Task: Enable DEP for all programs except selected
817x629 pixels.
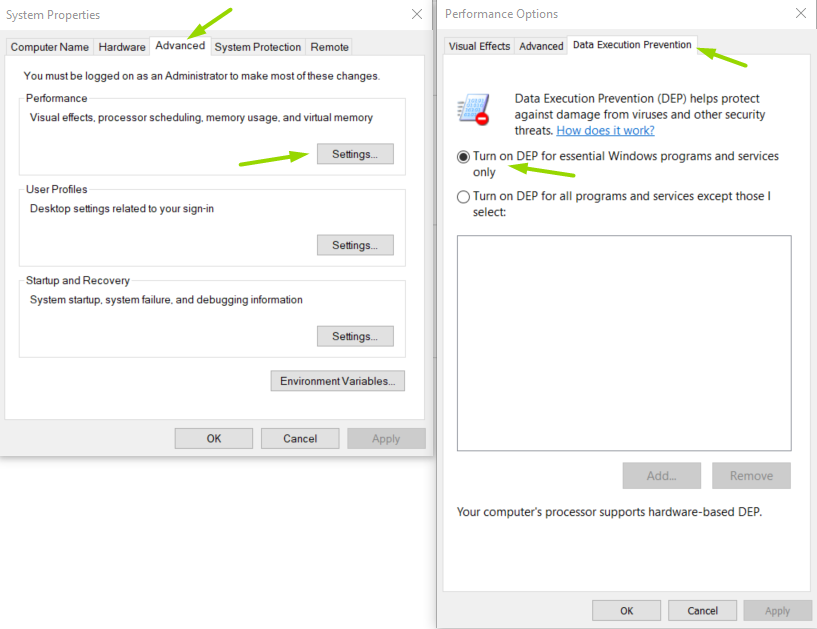Action: tap(463, 197)
